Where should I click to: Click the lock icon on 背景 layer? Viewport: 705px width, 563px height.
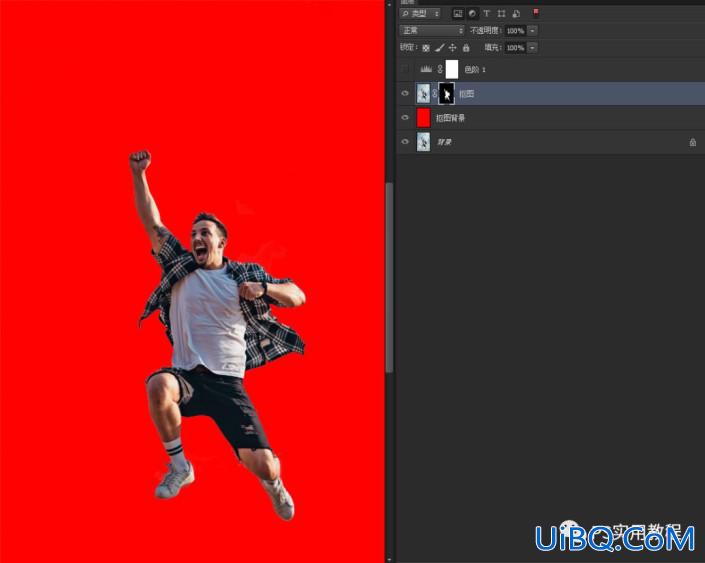click(x=692, y=143)
